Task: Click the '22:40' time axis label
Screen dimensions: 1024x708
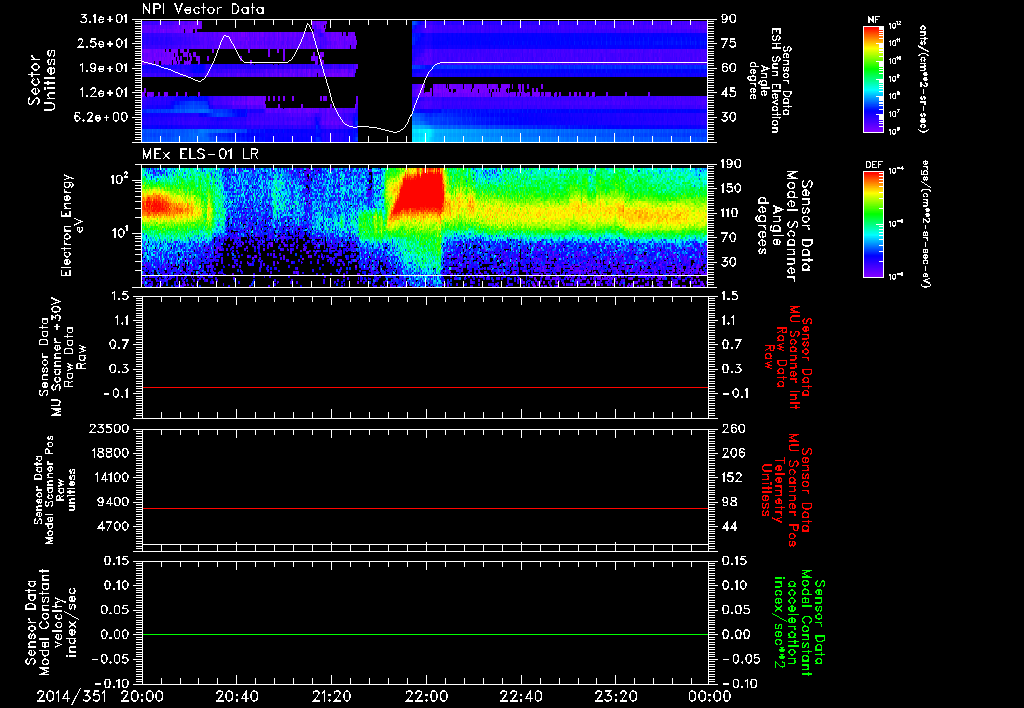Action: [520, 696]
